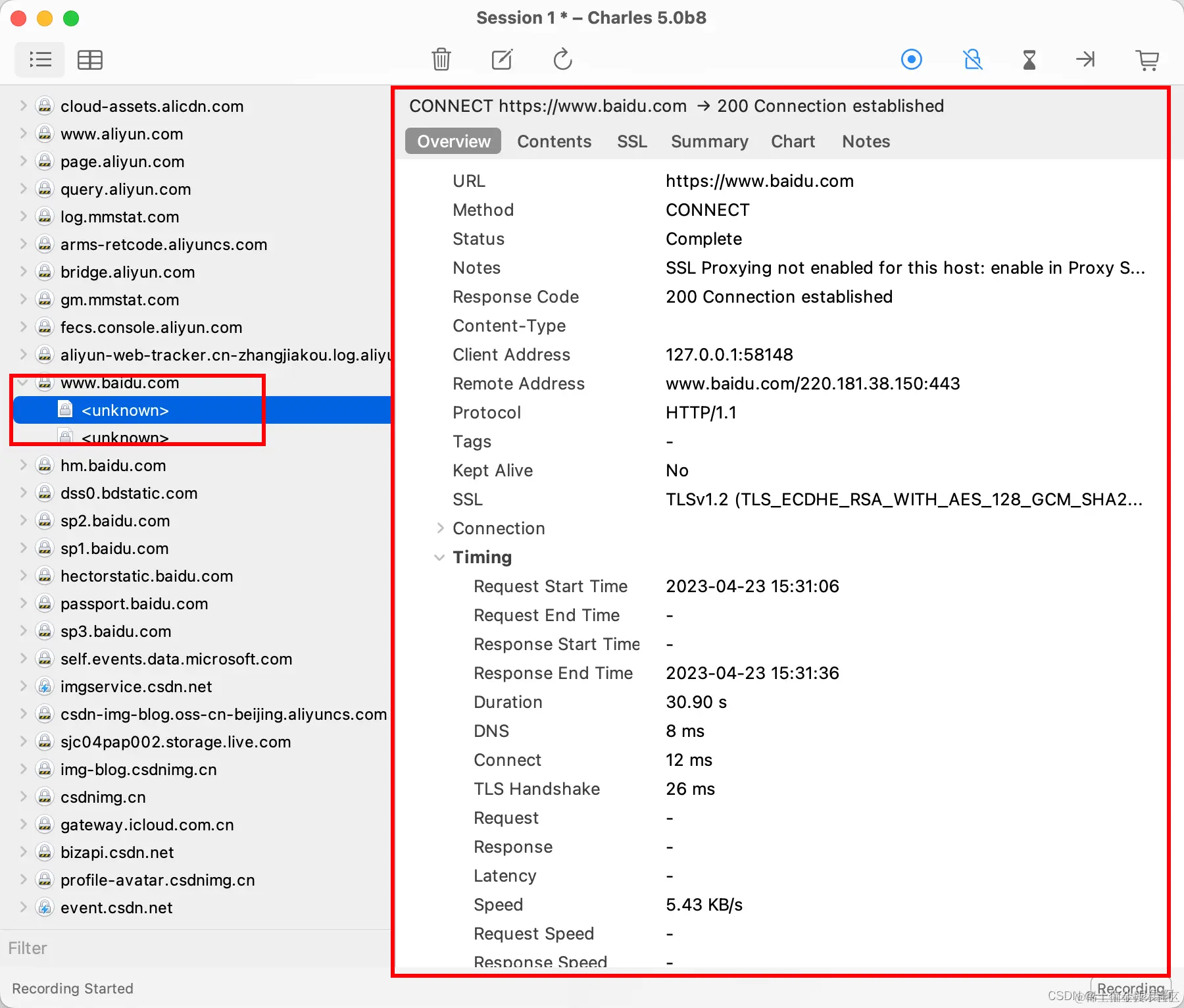The width and height of the screenshot is (1184, 1008).
Task: Open the Chart tab
Action: [793, 141]
